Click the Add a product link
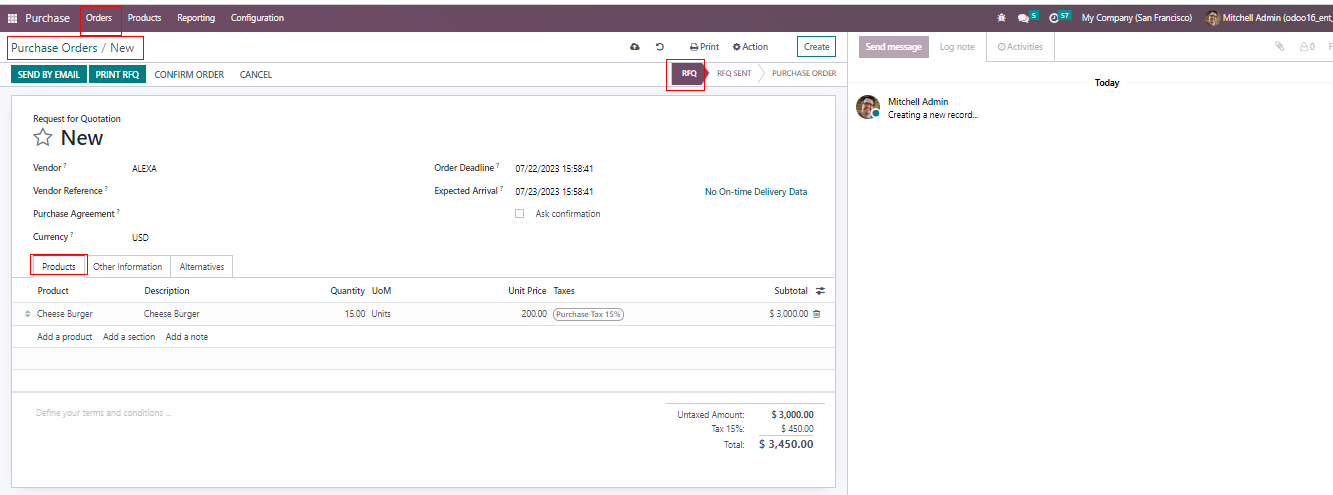The width and height of the screenshot is (1333, 495). point(65,337)
